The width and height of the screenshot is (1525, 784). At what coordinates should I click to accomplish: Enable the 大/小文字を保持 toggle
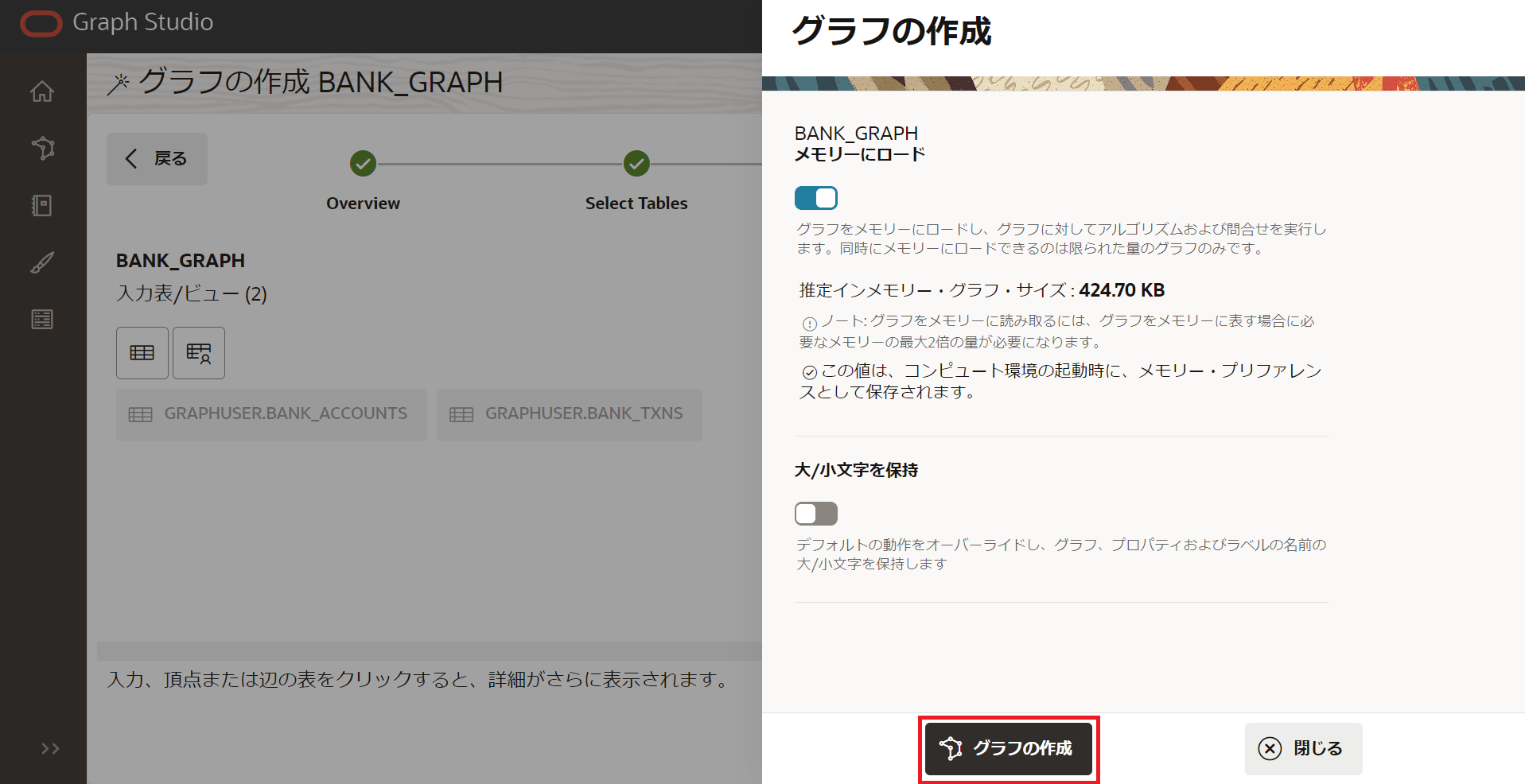(815, 514)
